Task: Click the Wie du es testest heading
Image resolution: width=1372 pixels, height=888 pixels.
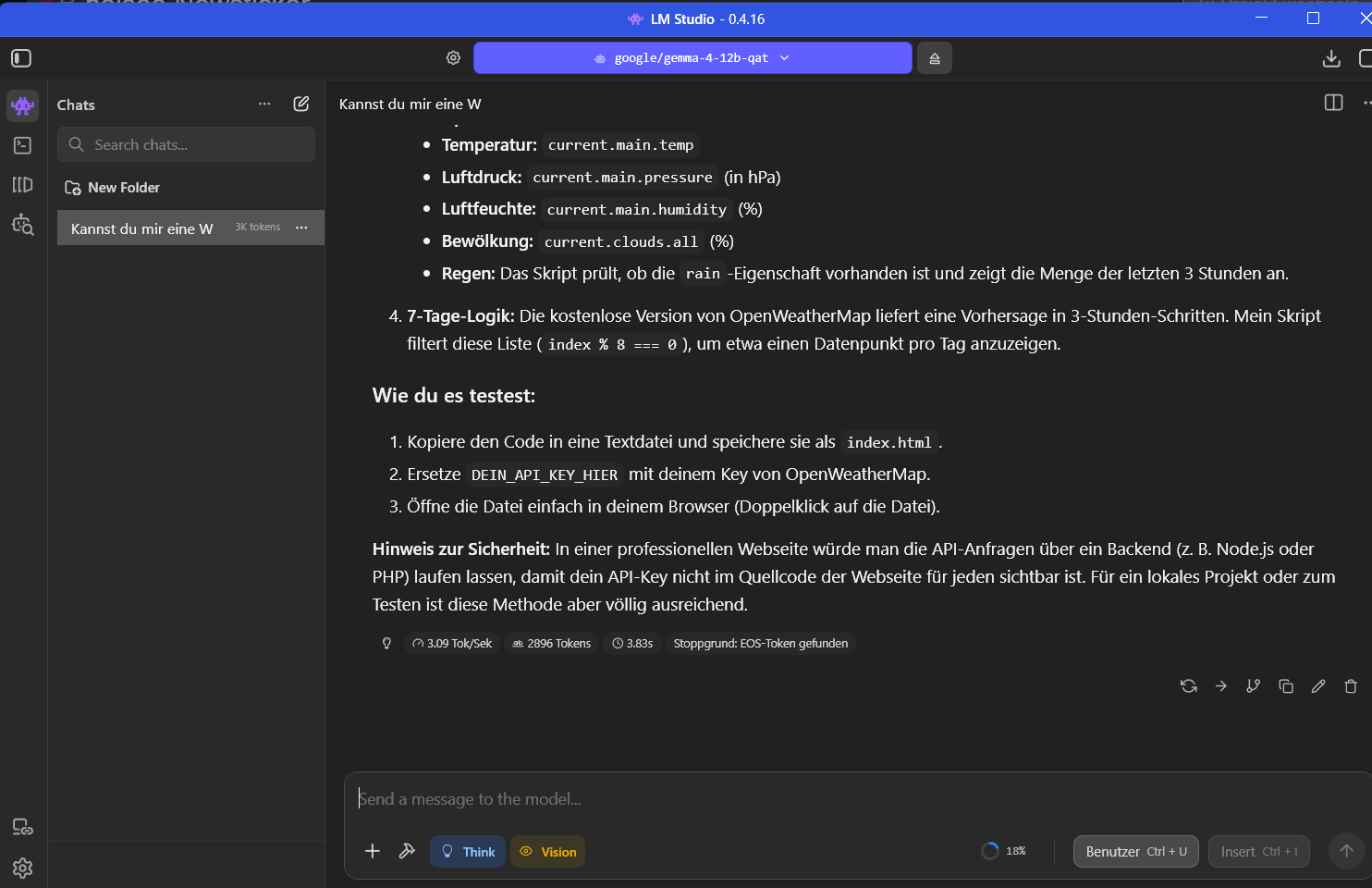Action: click(x=454, y=396)
